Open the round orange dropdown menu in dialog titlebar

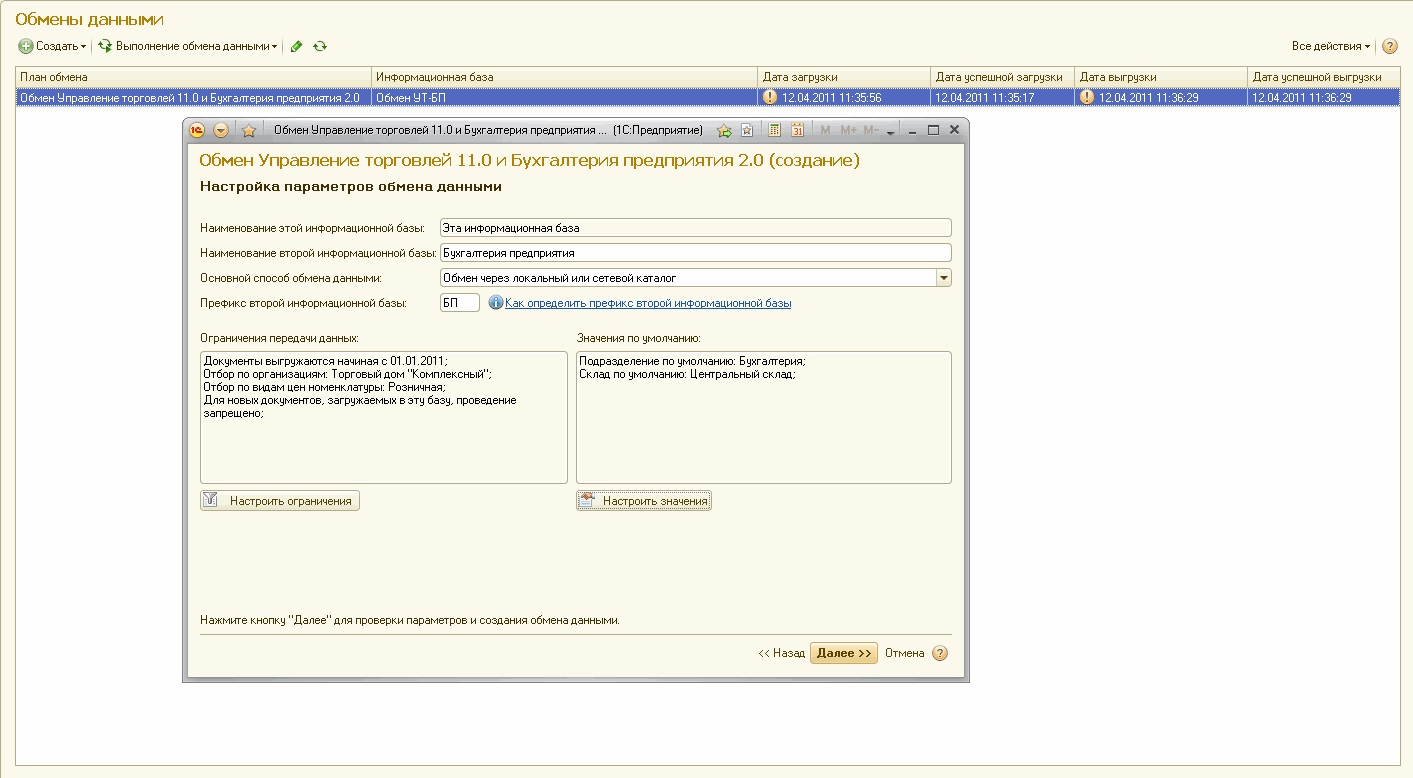point(222,130)
